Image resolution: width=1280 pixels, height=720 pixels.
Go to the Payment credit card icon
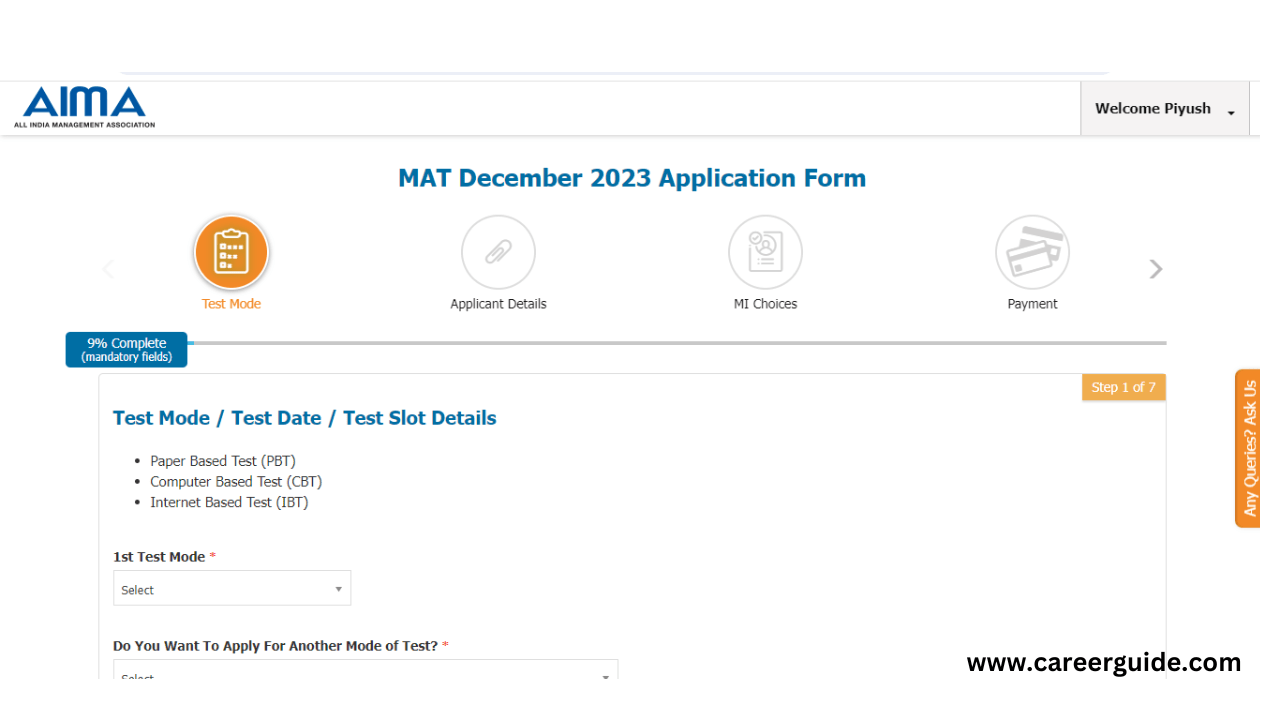(1032, 252)
